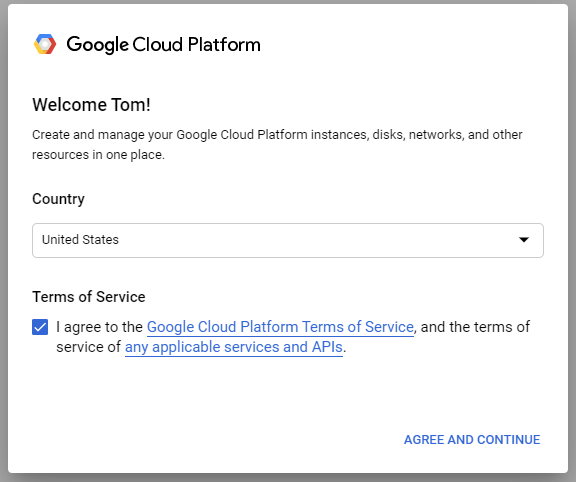
Task: Click the word "Google" in the header logo
Action: tap(97, 45)
